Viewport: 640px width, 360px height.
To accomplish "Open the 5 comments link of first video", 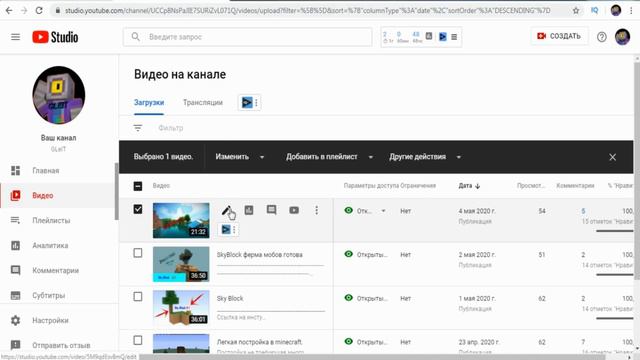I will pos(583,211).
